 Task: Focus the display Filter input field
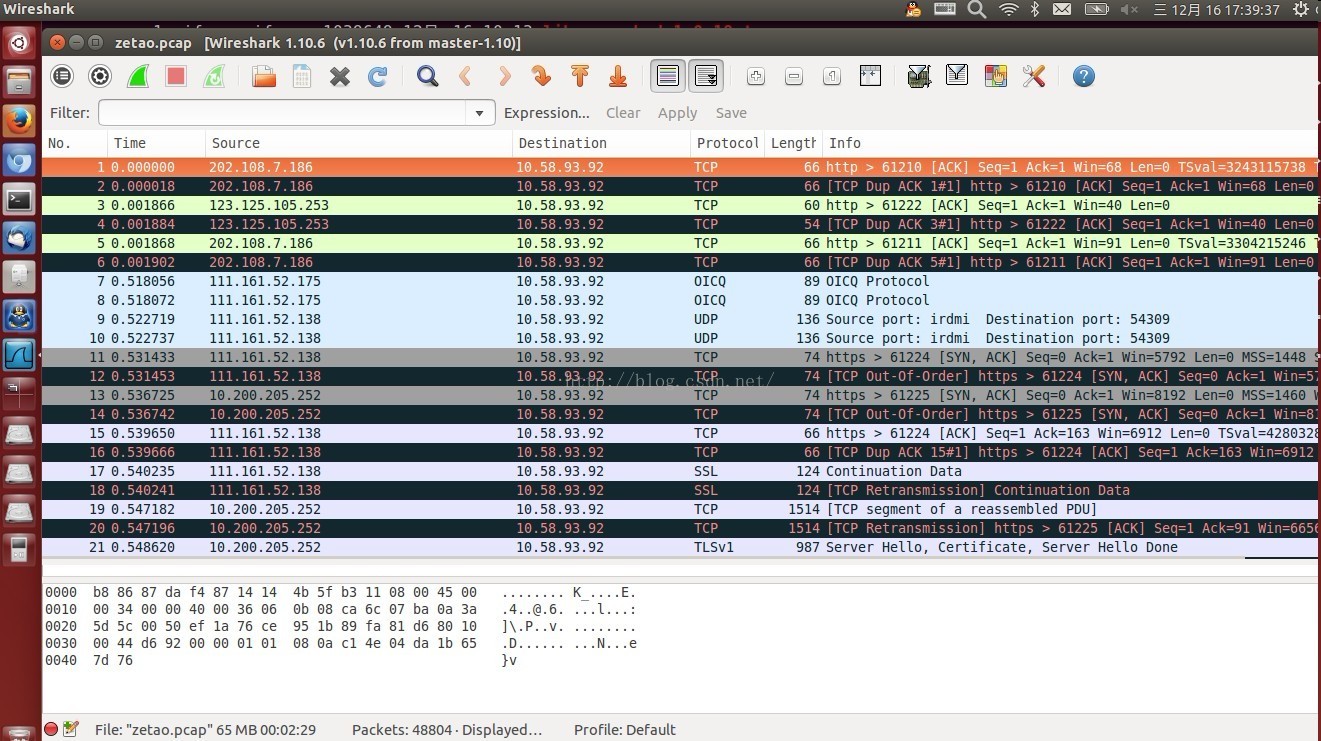pos(283,113)
